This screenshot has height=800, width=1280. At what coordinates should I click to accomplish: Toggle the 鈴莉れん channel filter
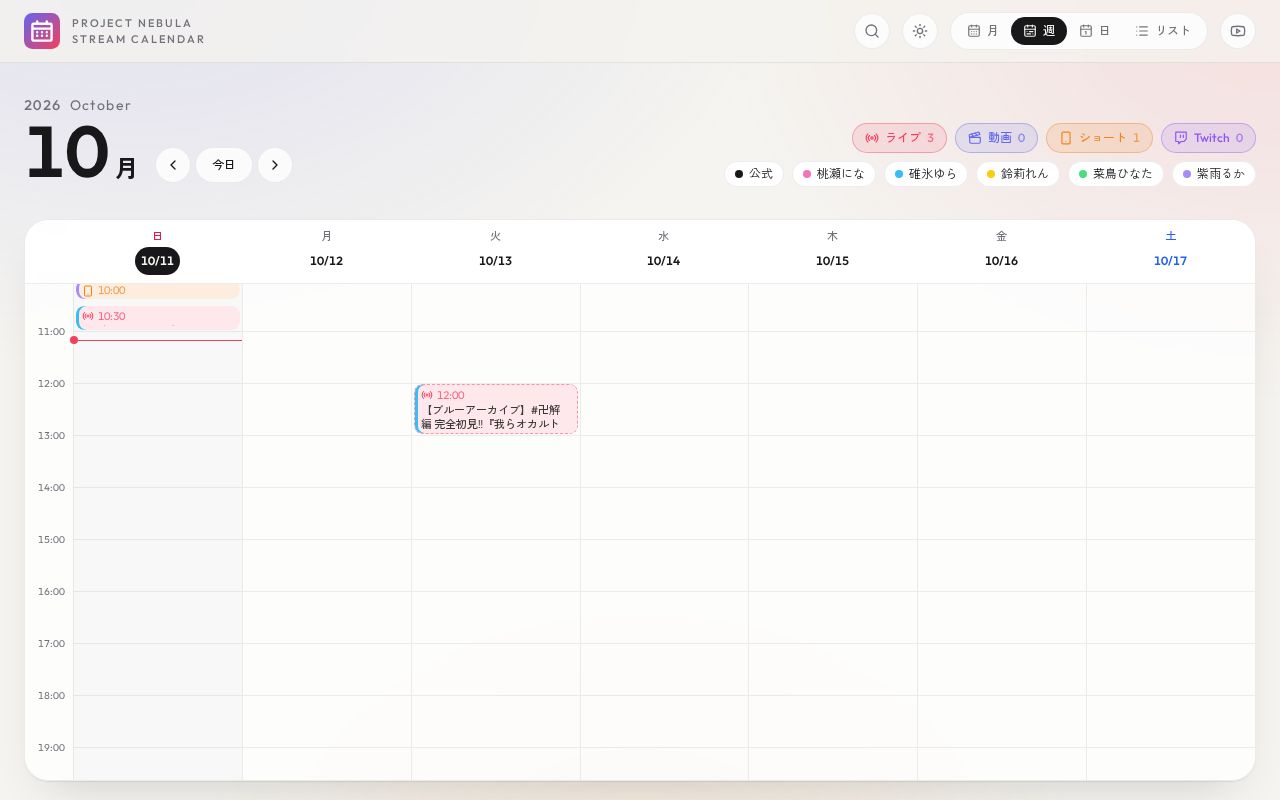coord(1018,174)
